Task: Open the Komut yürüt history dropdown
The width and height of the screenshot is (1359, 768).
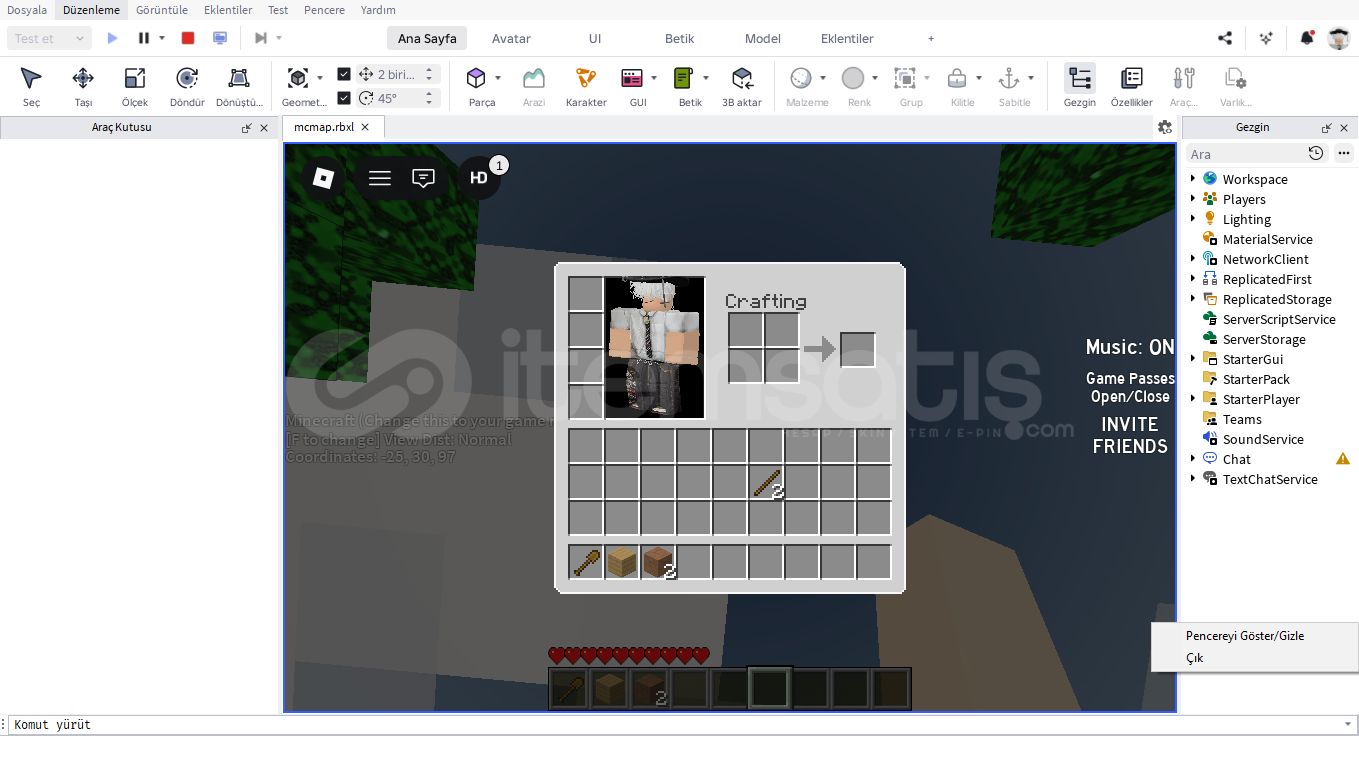Action: [1348, 725]
